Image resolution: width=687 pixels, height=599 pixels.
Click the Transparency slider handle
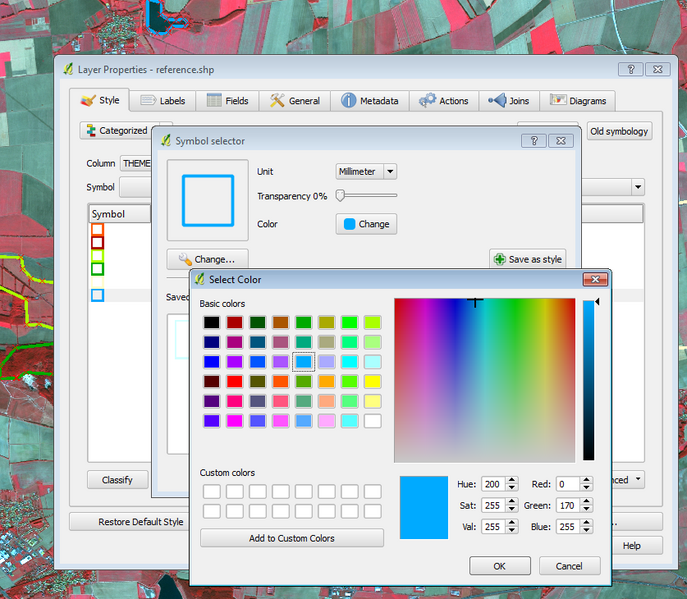(x=340, y=195)
